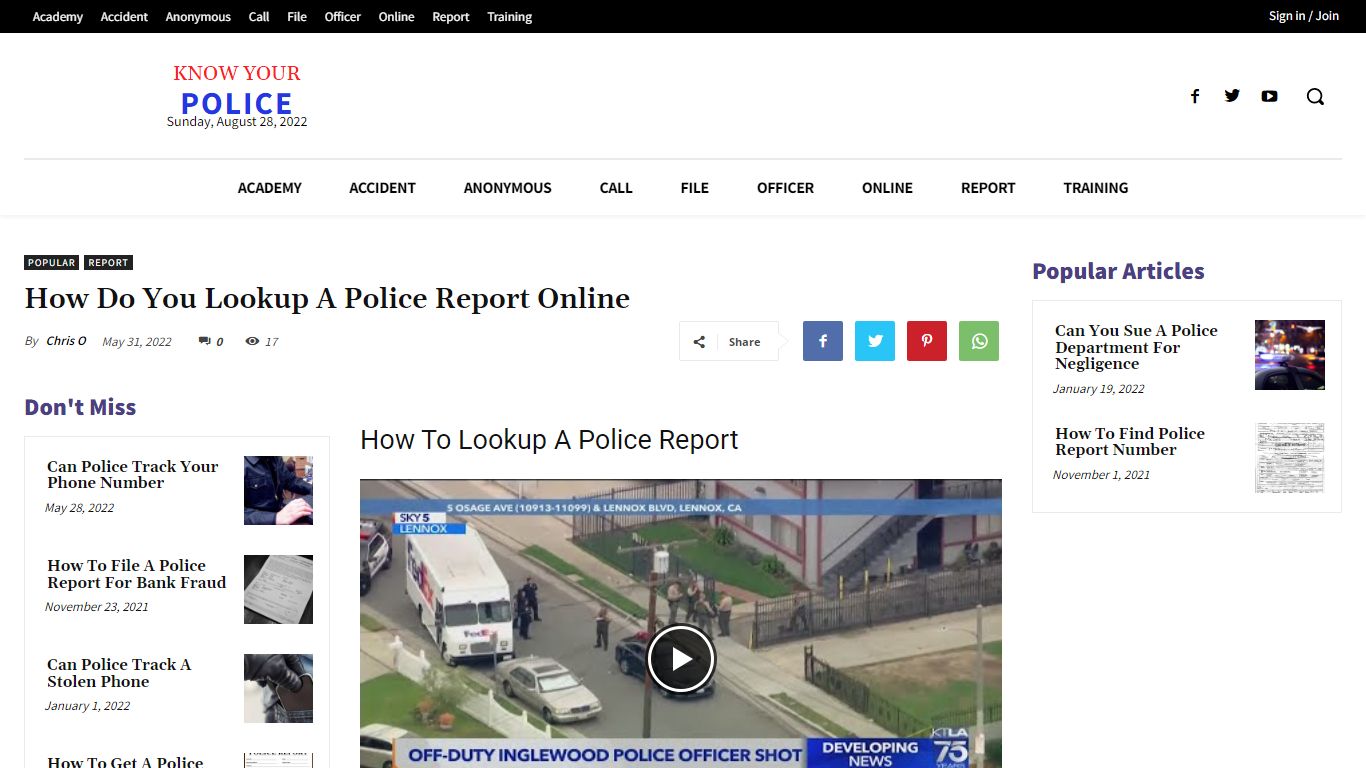Open Anonymous in the main navigation
This screenshot has width=1366, height=768.
pos(507,188)
